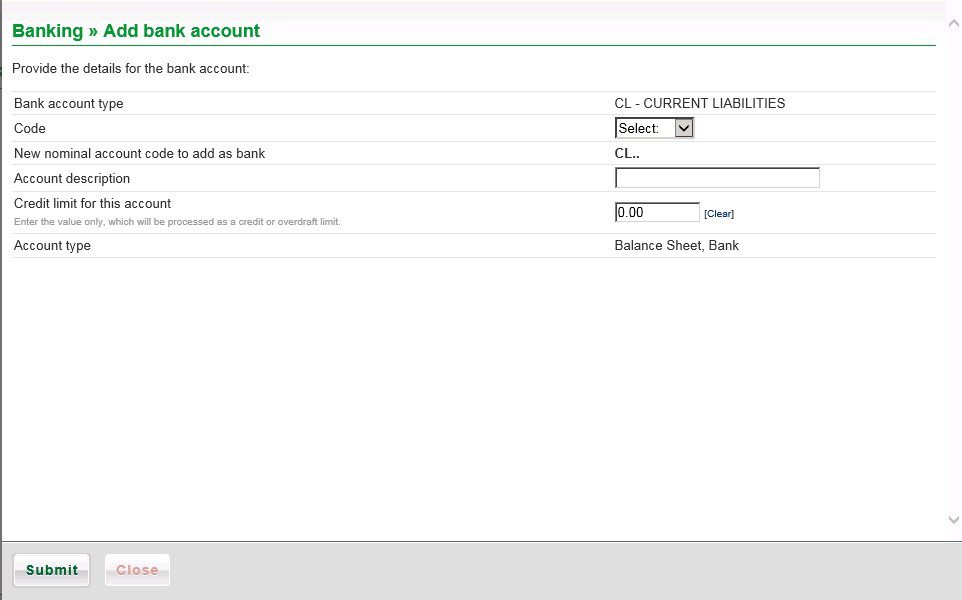Click the Balance Sheet, Bank label
962x600 pixels.
(x=676, y=245)
